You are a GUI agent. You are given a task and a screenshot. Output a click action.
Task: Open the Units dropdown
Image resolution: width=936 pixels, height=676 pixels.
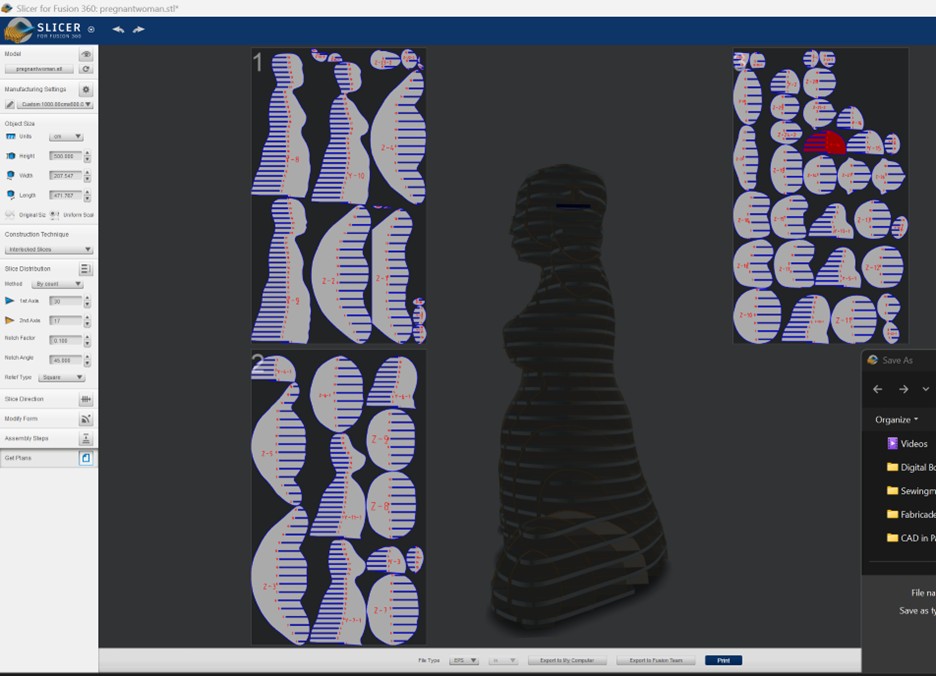click(66, 136)
